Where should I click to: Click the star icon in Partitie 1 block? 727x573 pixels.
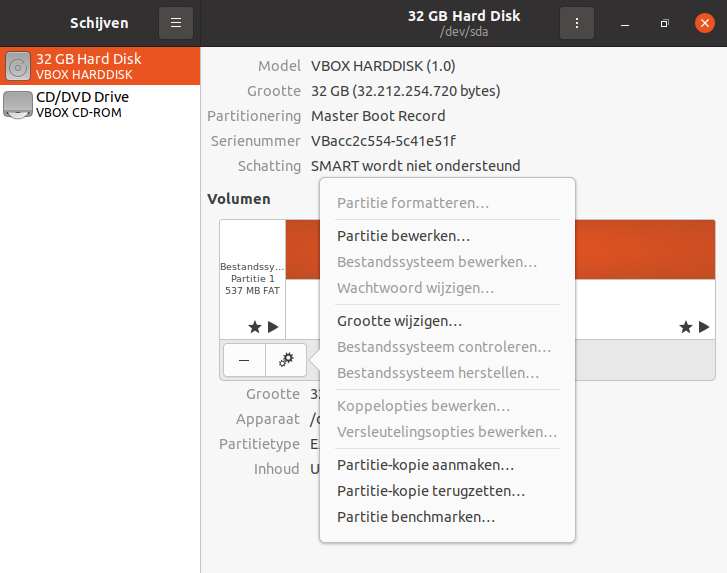click(x=254, y=327)
